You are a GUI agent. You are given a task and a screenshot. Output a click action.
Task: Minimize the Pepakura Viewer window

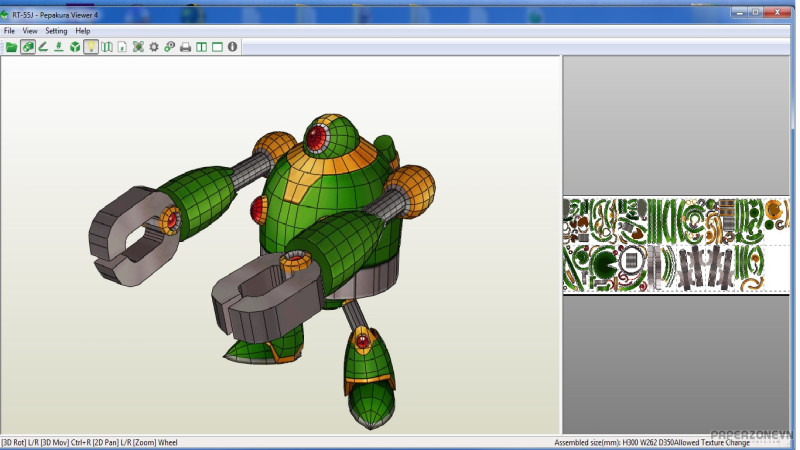pos(739,12)
